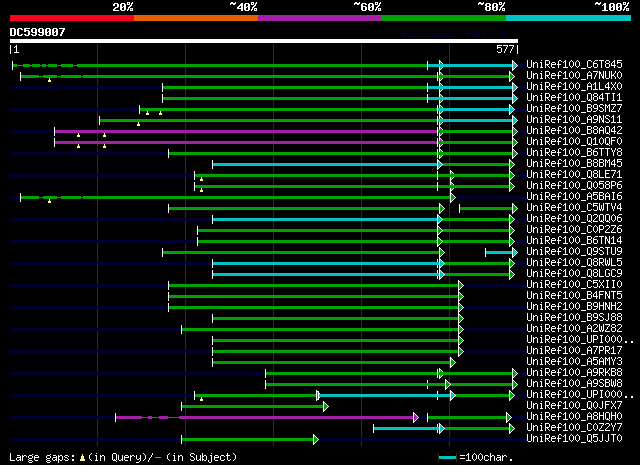Click the yellow query-gap marker in the A9NS11 row
This screenshot has height=465, width=640.
pyautogui.click(x=138, y=124)
